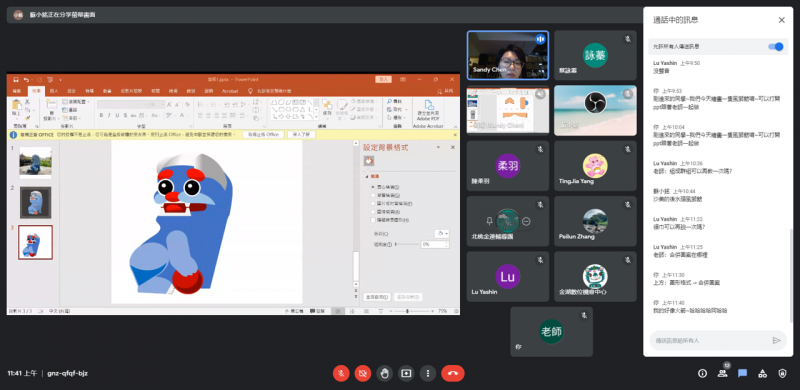
Task: Open the 投影片放映 Slide Show tab
Action: point(131,91)
